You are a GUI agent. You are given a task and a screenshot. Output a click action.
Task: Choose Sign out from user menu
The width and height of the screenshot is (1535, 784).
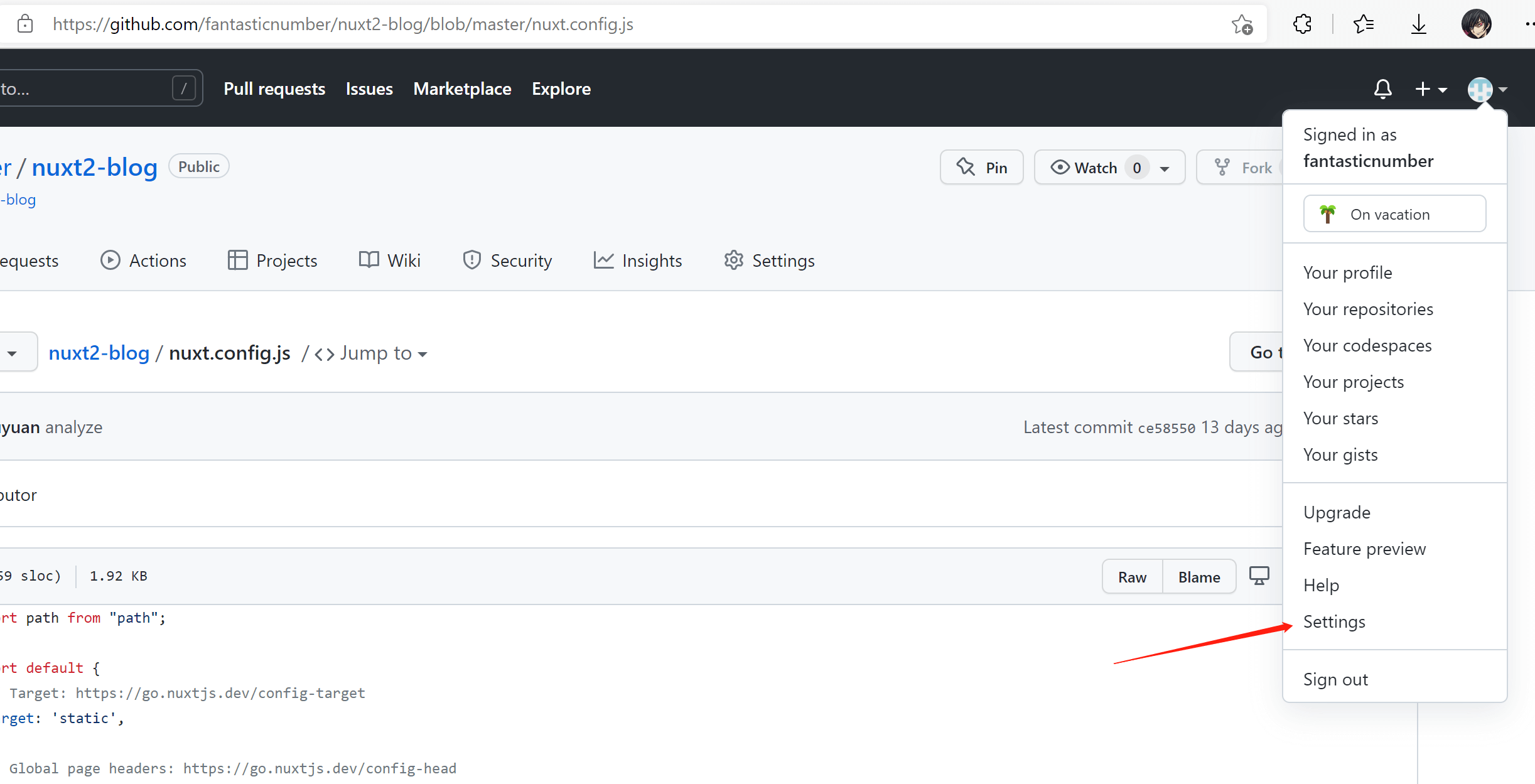pyautogui.click(x=1335, y=679)
